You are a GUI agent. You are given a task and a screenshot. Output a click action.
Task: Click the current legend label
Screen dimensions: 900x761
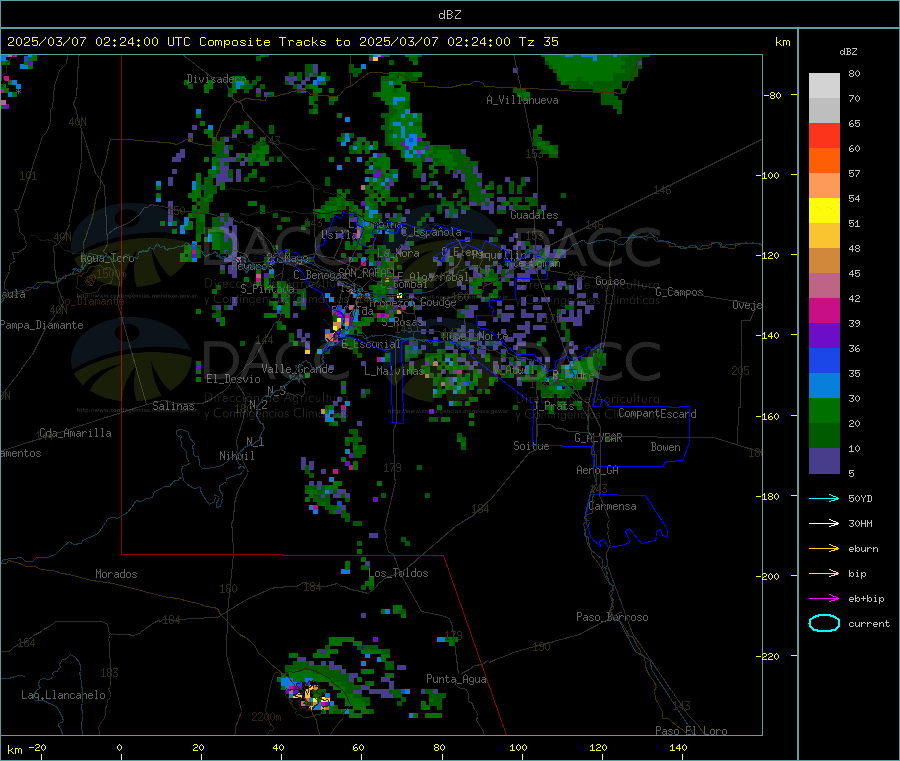[869, 623]
